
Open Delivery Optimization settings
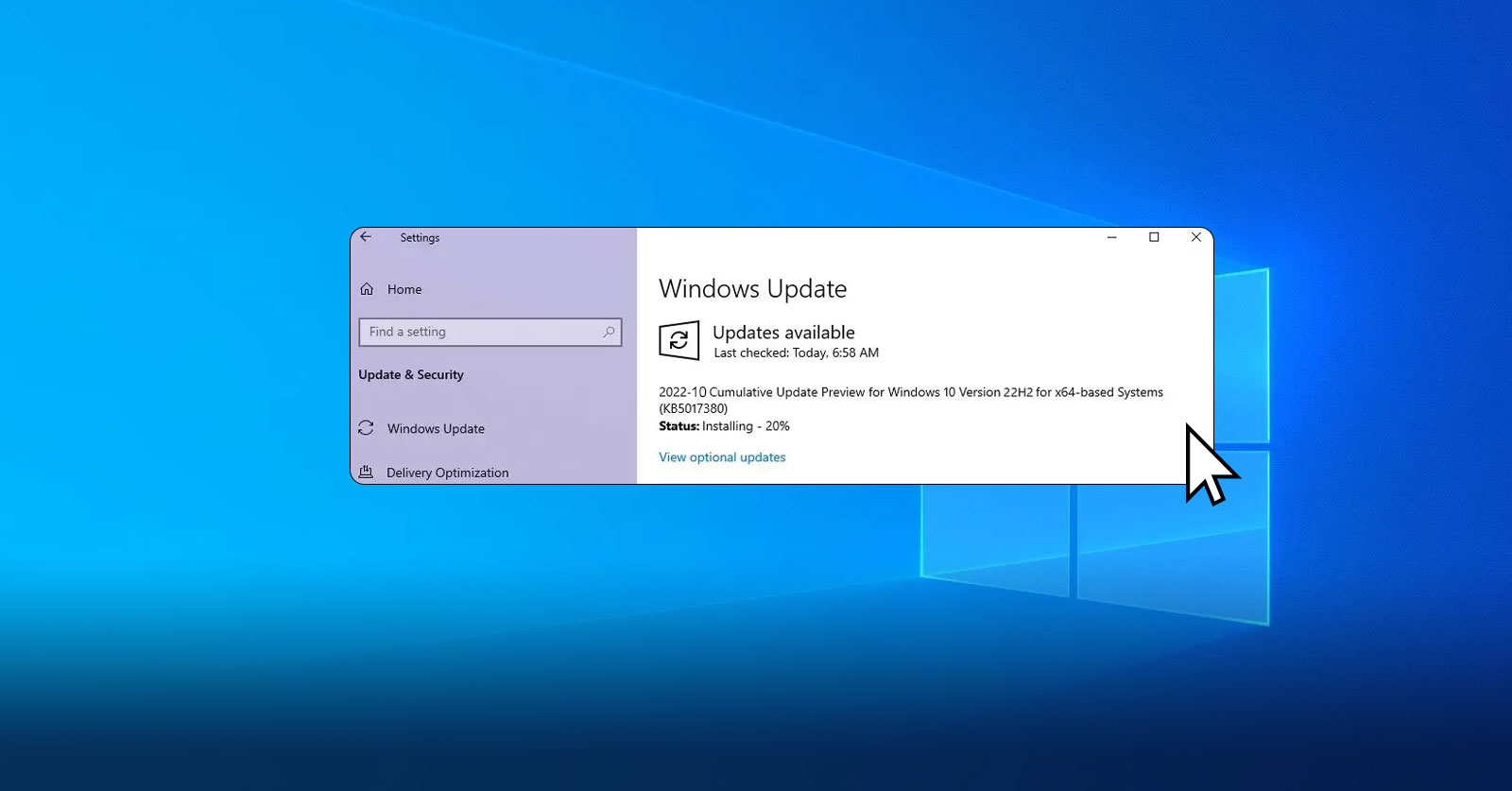[447, 473]
